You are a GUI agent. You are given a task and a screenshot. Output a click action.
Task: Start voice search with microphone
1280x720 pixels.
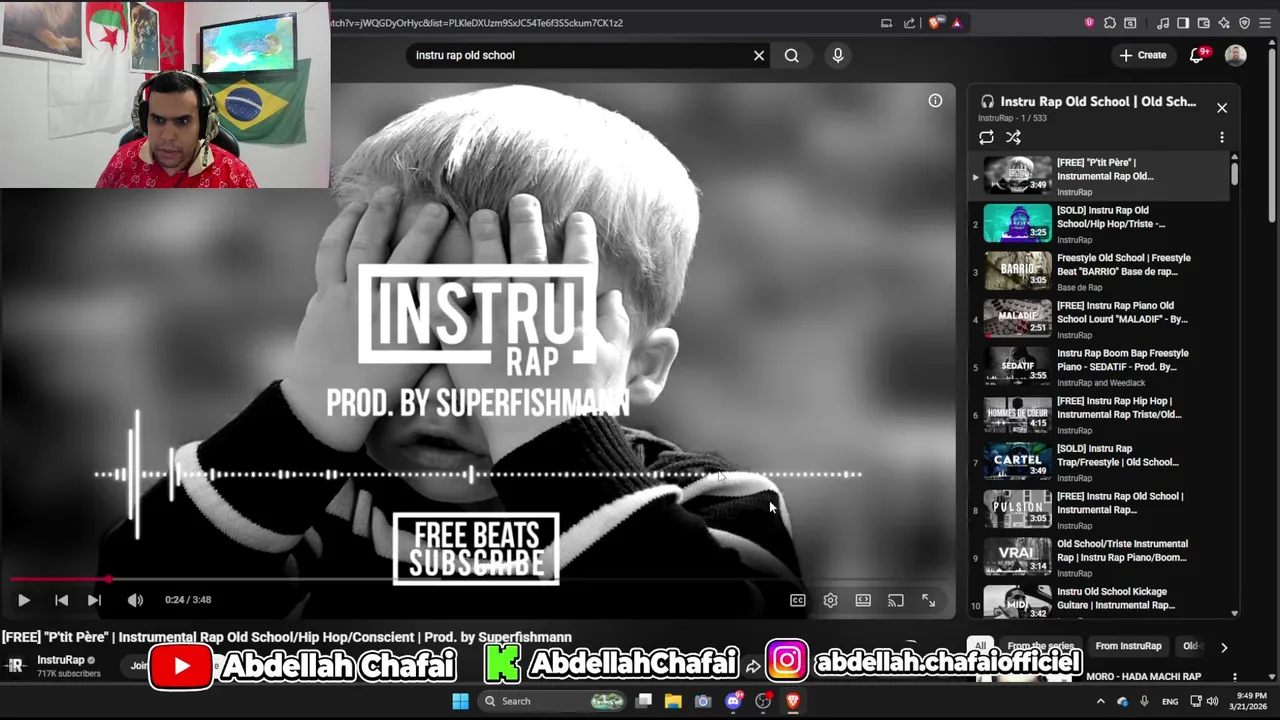[x=838, y=55]
